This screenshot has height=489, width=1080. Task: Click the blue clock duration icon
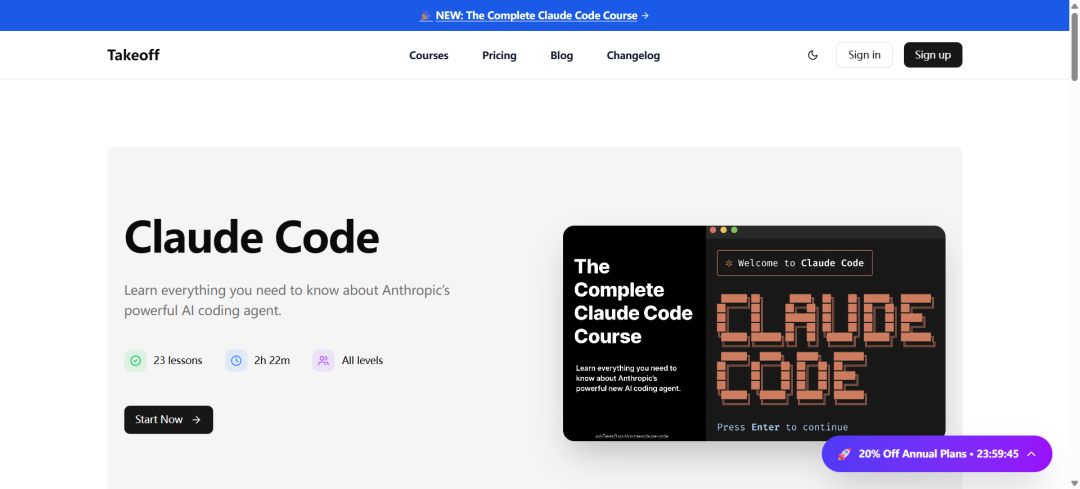click(236, 360)
